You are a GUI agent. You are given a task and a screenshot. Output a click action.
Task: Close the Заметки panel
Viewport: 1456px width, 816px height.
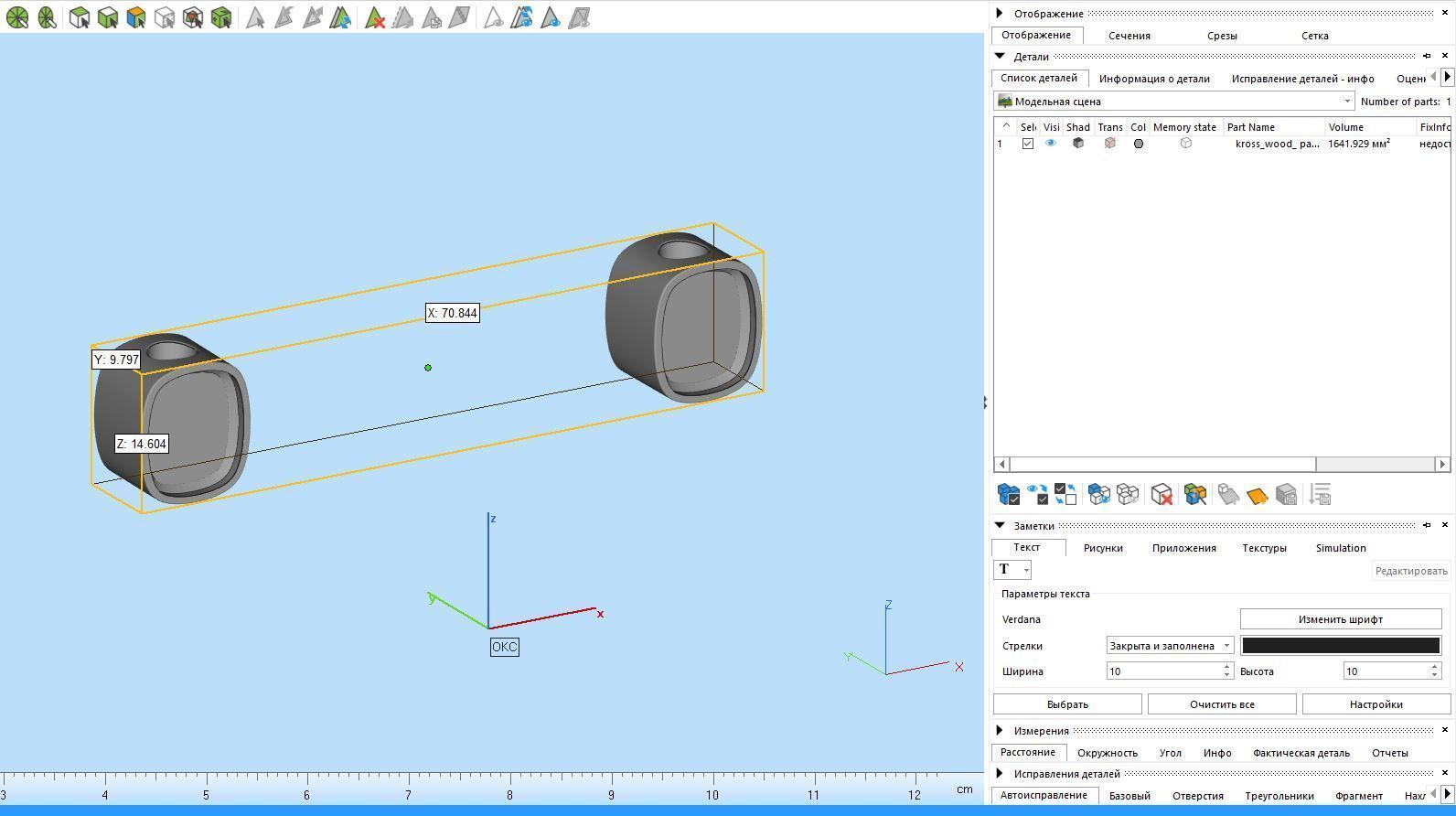pos(1445,525)
